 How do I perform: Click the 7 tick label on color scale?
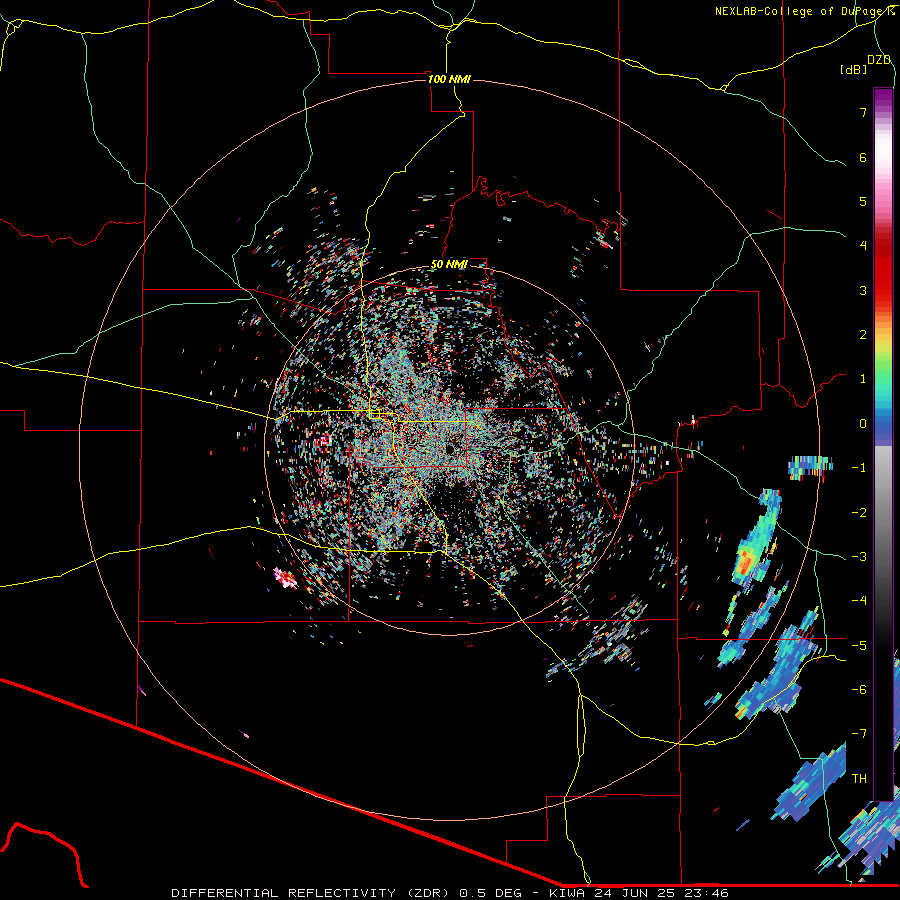pos(863,112)
